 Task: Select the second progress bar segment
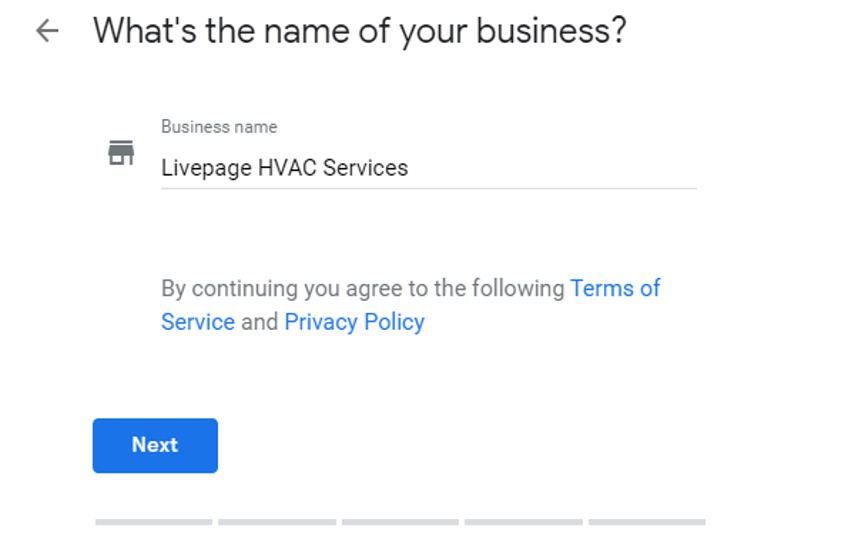pyautogui.click(x=277, y=522)
